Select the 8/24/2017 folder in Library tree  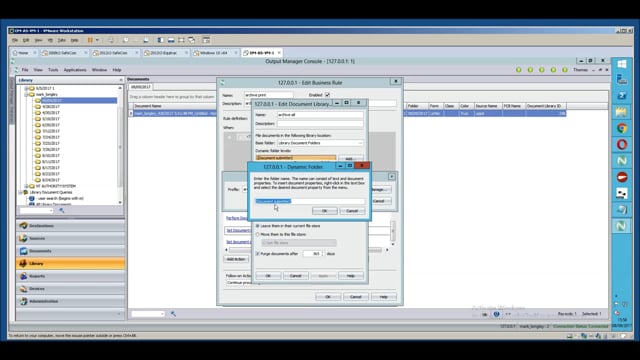[51, 180]
